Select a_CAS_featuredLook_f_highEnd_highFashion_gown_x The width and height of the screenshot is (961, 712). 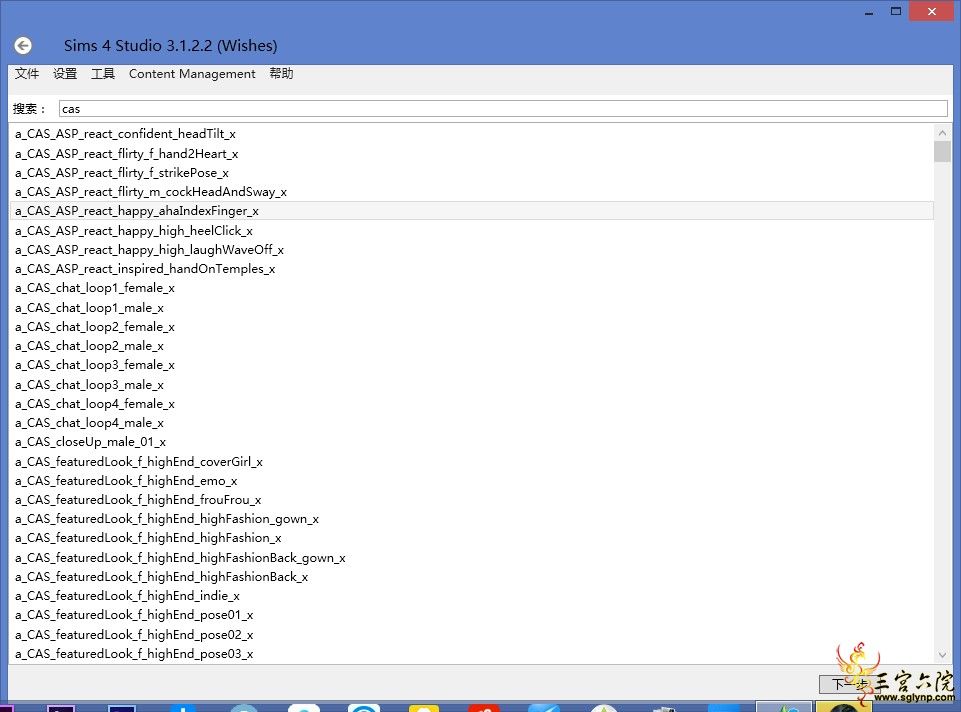[471, 518]
